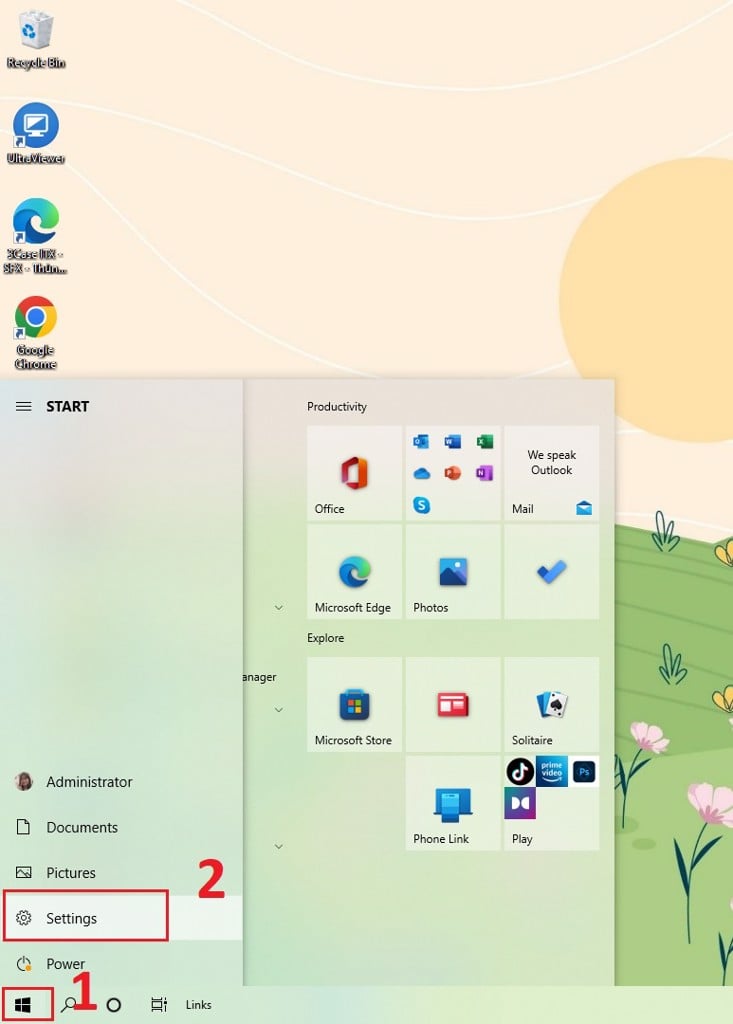This screenshot has width=733, height=1024.
Task: Launch Microsoft Edge tile
Action: (x=354, y=571)
